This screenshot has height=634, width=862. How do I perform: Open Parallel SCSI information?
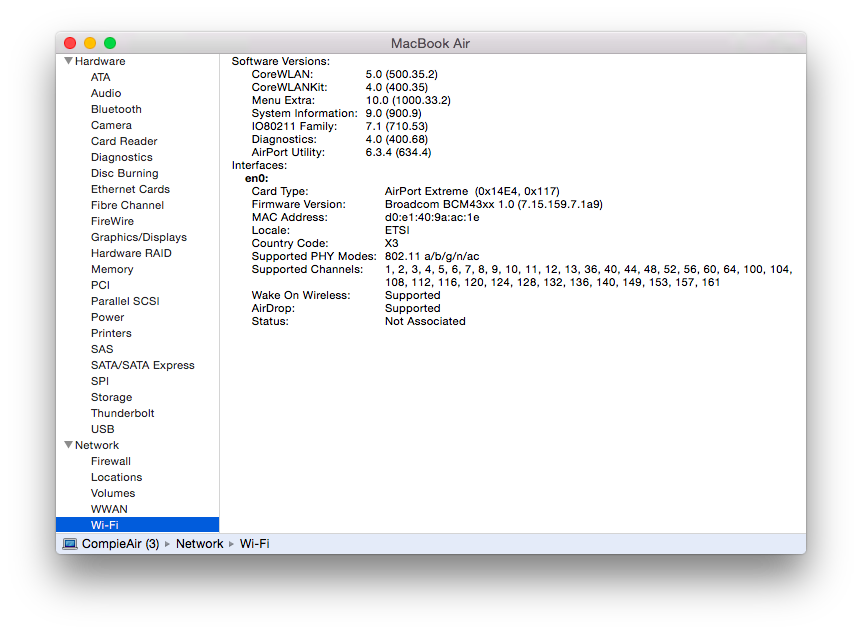tap(125, 301)
